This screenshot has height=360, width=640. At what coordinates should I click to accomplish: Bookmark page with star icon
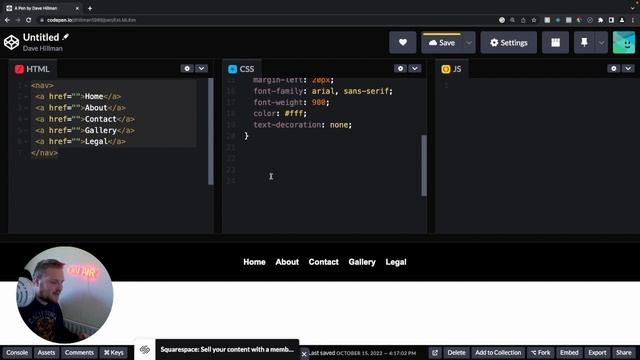pos(534,20)
